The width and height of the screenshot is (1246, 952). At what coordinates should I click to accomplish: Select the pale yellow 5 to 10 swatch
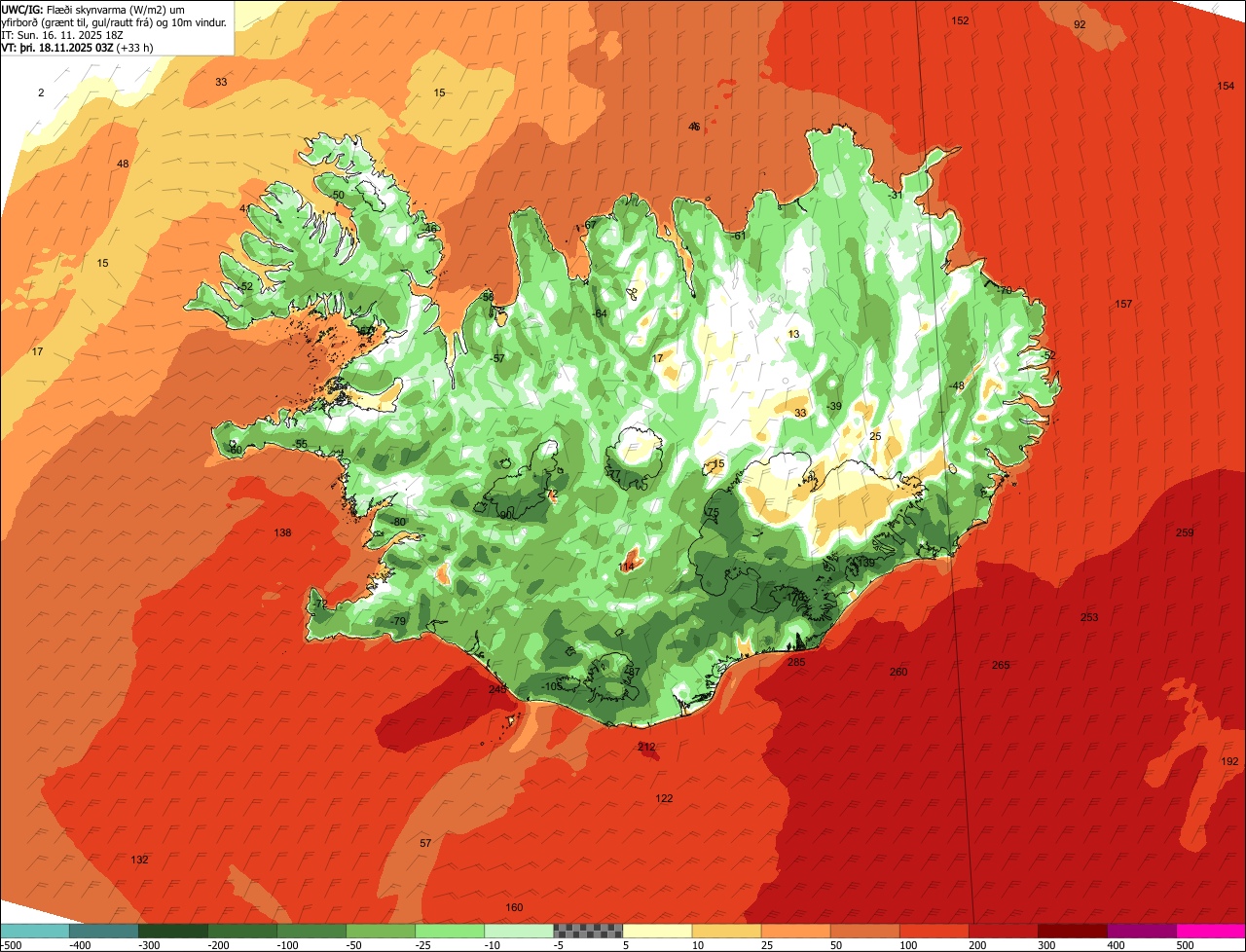pos(657,931)
